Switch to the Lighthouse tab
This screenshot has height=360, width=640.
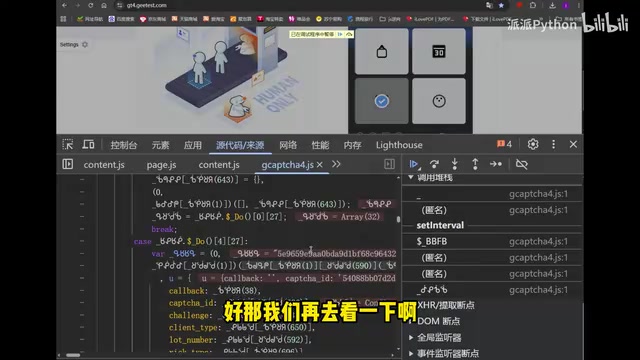399,145
